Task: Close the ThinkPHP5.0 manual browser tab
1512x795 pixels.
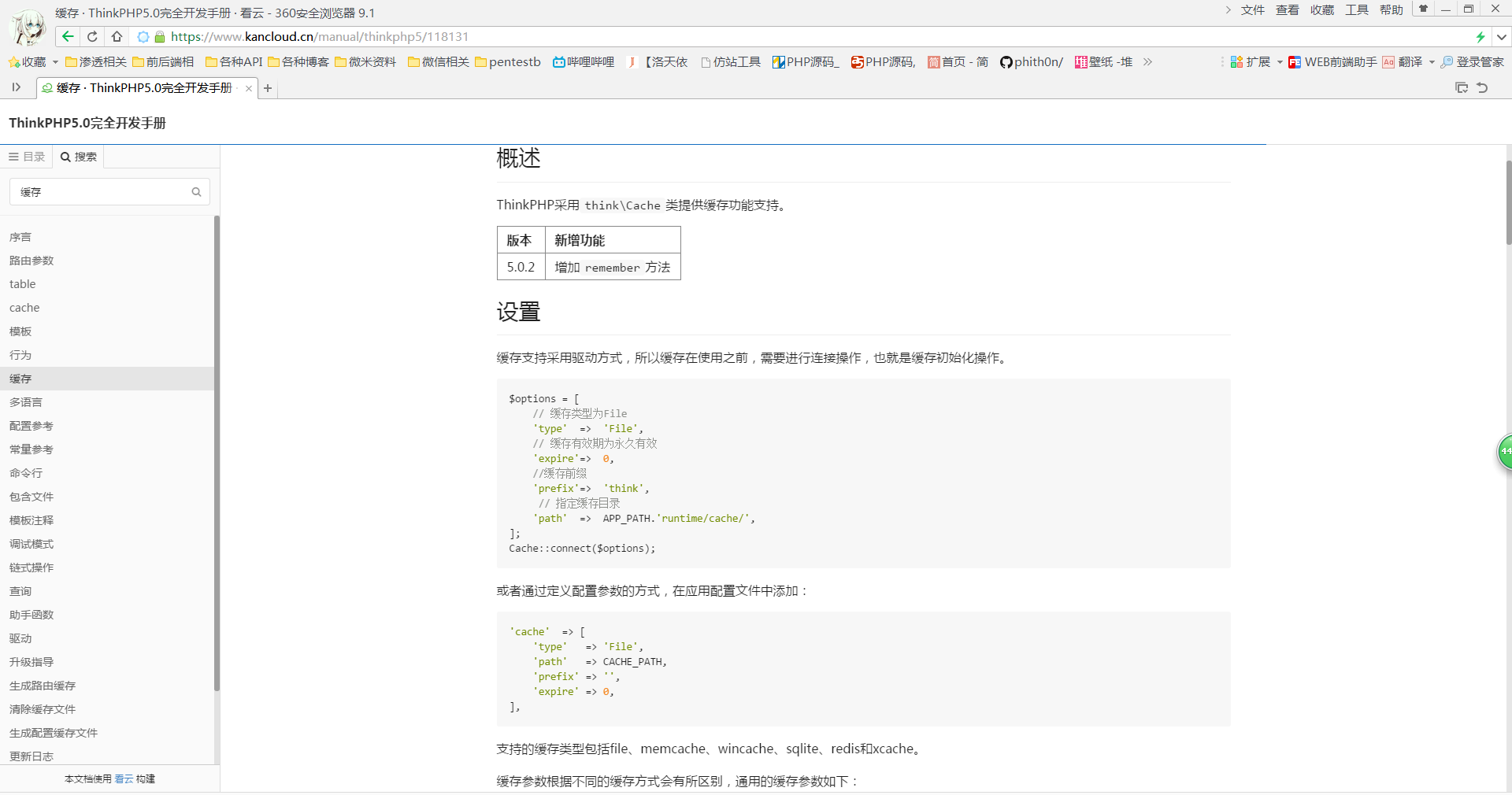Action: (x=249, y=88)
